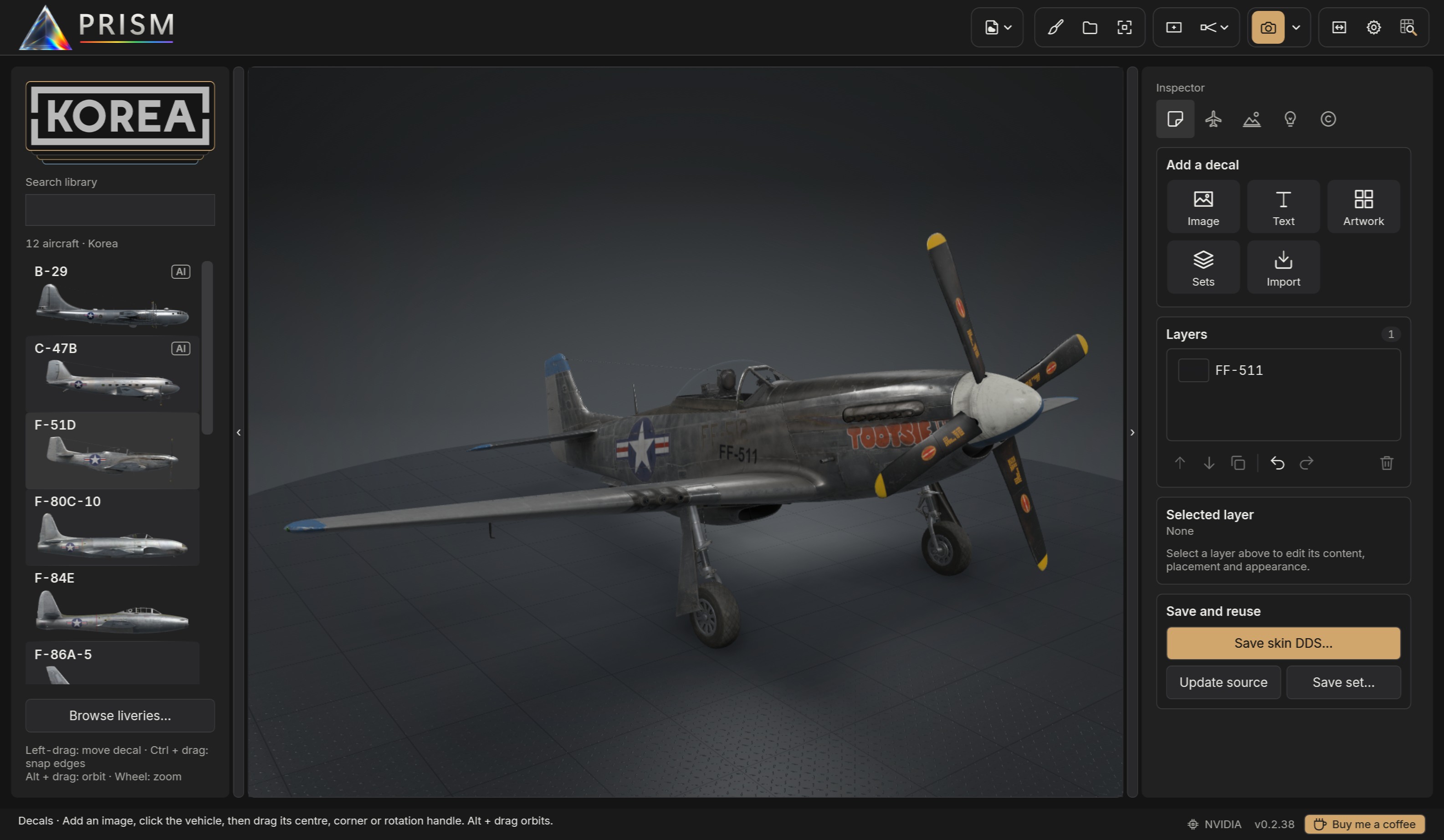1444x840 pixels.
Task: Expand the camera view angle dropdown
Action: (1214, 27)
